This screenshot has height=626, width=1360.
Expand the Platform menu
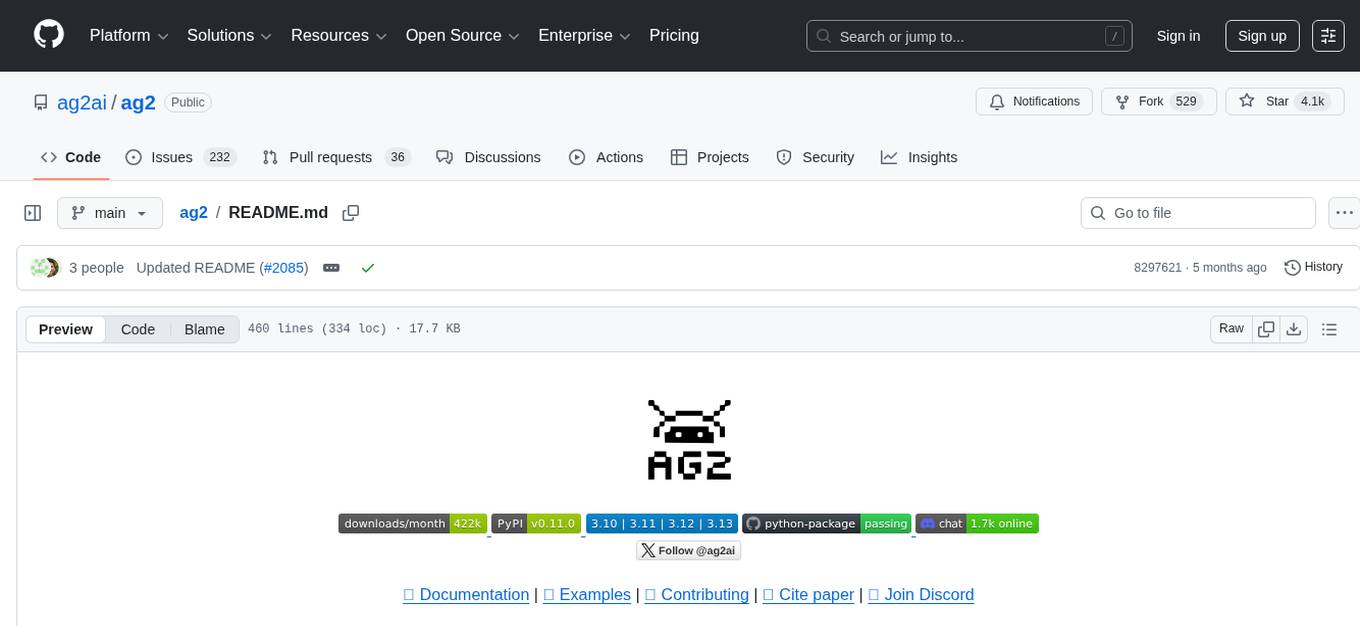pyautogui.click(x=130, y=36)
